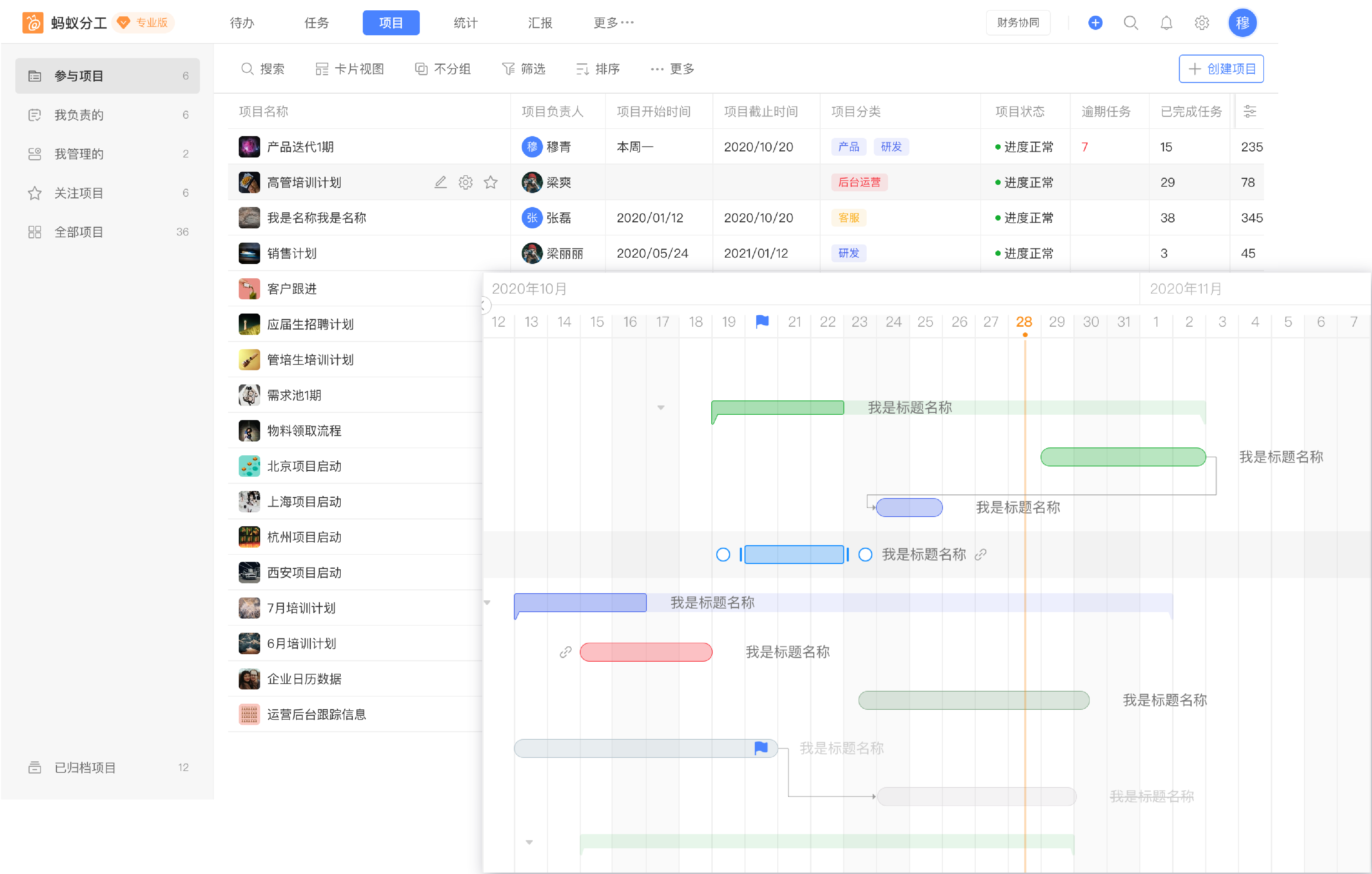
Task: Star the 高管培训计划 project
Action: (x=491, y=182)
